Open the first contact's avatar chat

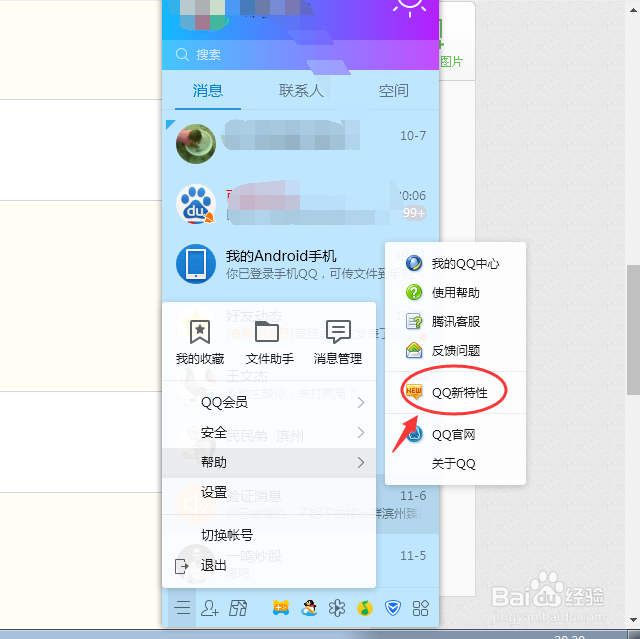coord(196,144)
